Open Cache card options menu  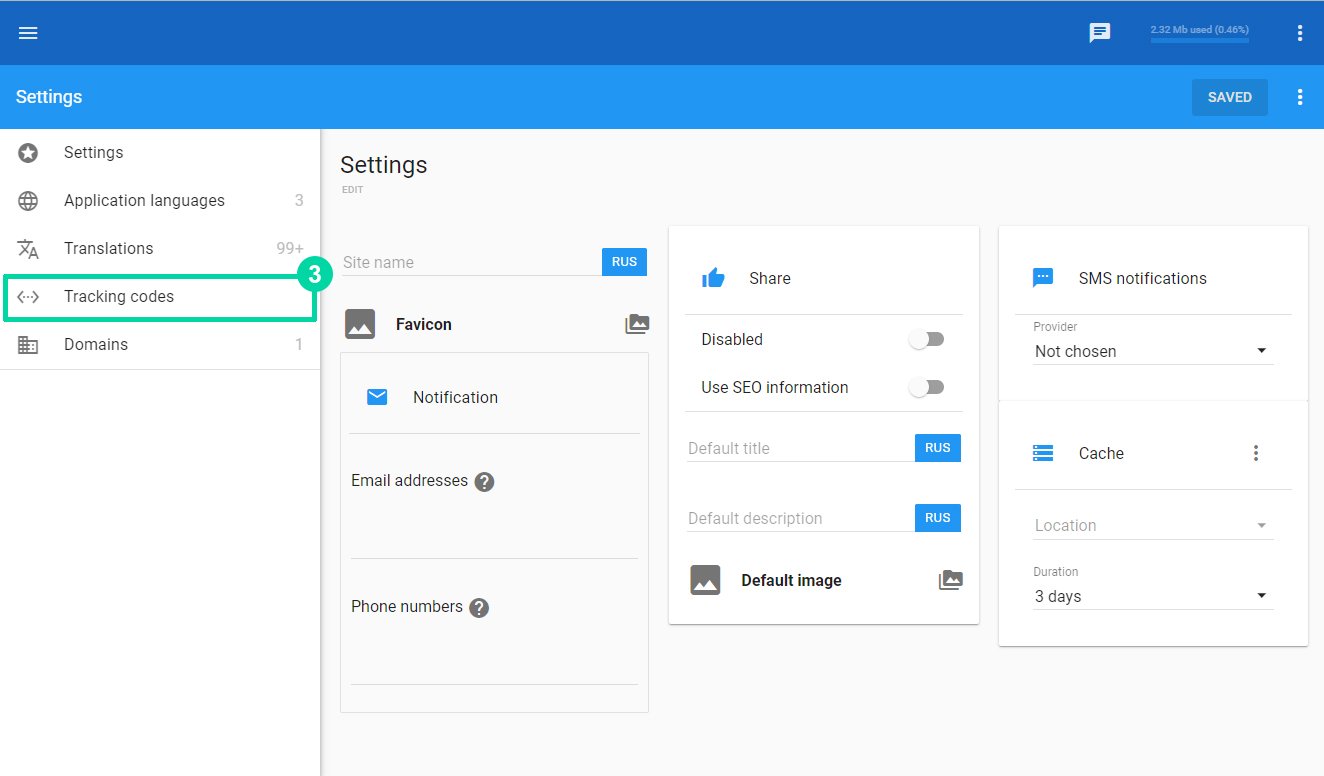[1256, 453]
